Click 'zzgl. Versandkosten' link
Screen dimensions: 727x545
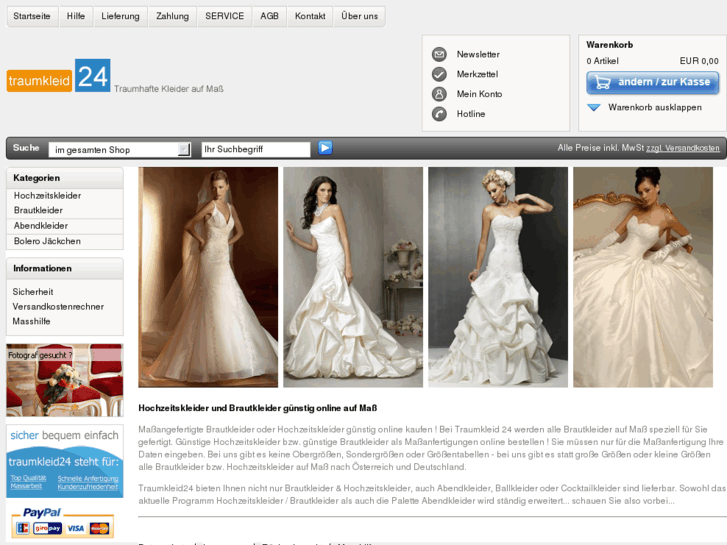pyautogui.click(x=683, y=148)
